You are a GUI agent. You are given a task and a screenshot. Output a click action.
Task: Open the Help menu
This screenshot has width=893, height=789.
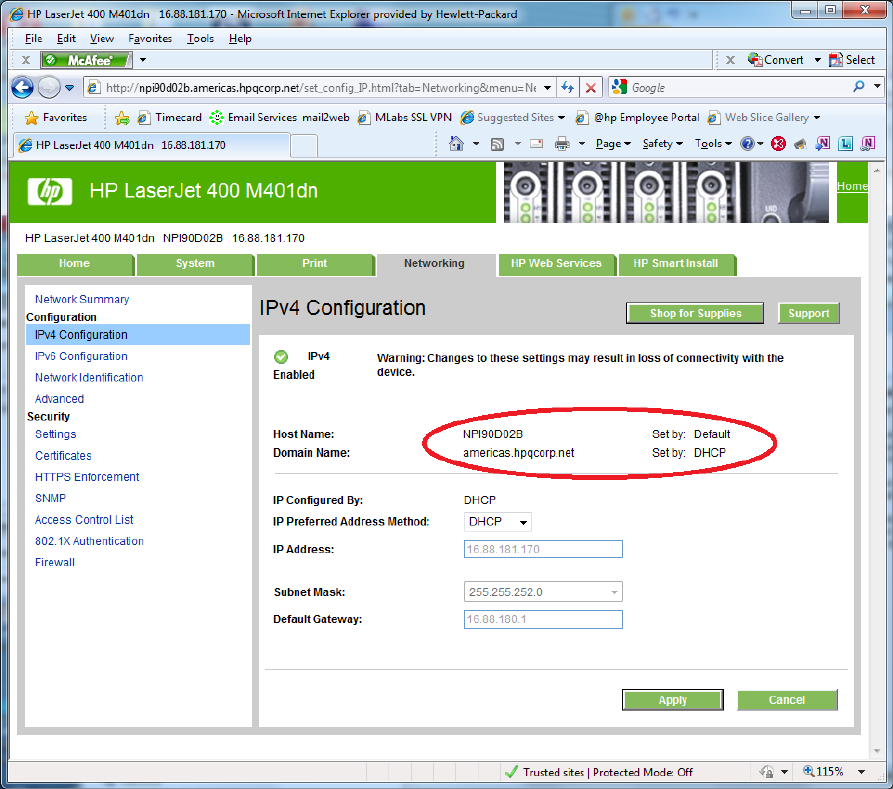click(x=240, y=38)
